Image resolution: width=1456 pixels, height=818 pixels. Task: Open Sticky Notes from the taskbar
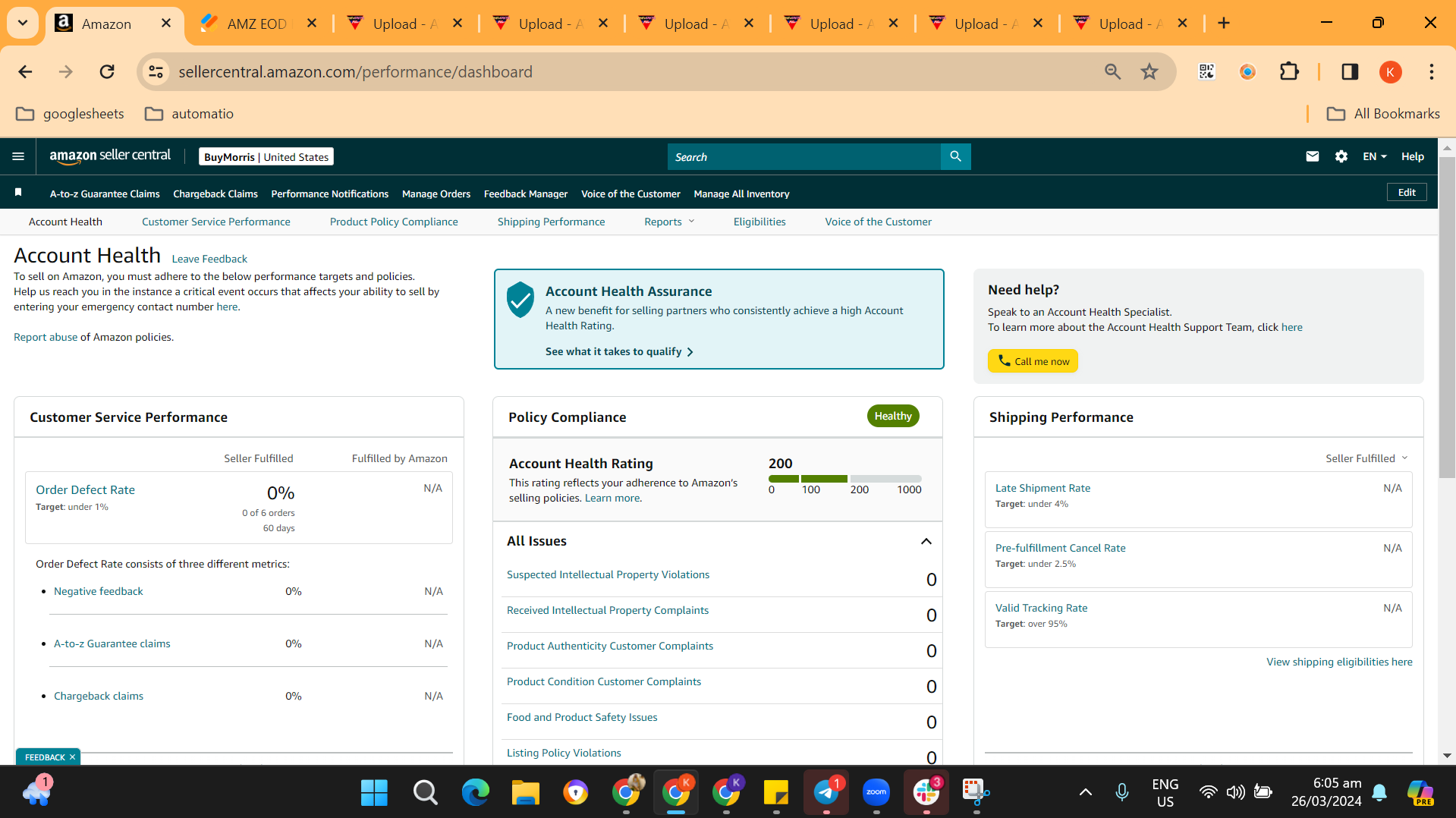(776, 793)
